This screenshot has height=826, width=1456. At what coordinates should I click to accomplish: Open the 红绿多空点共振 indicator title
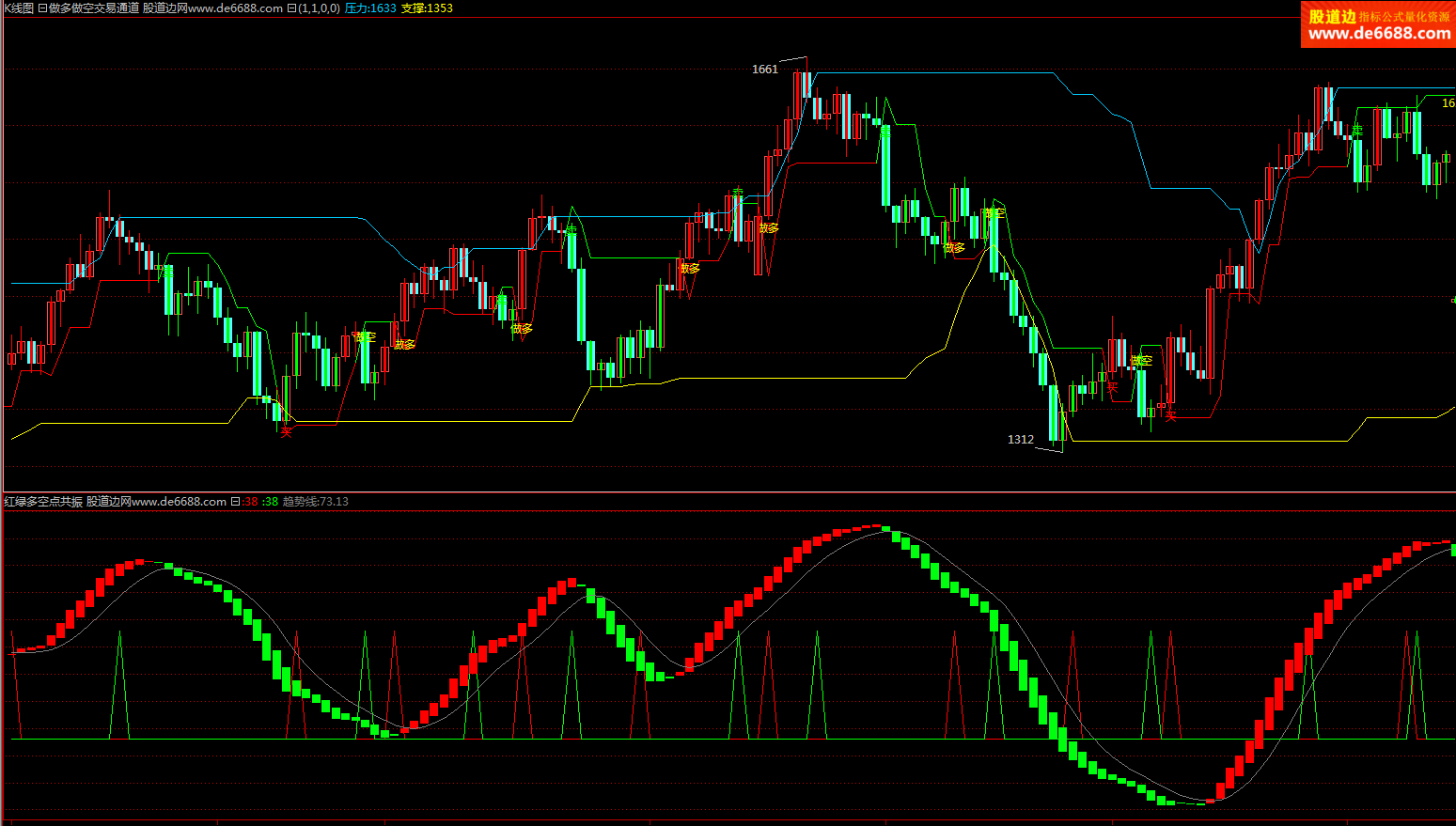[43, 502]
